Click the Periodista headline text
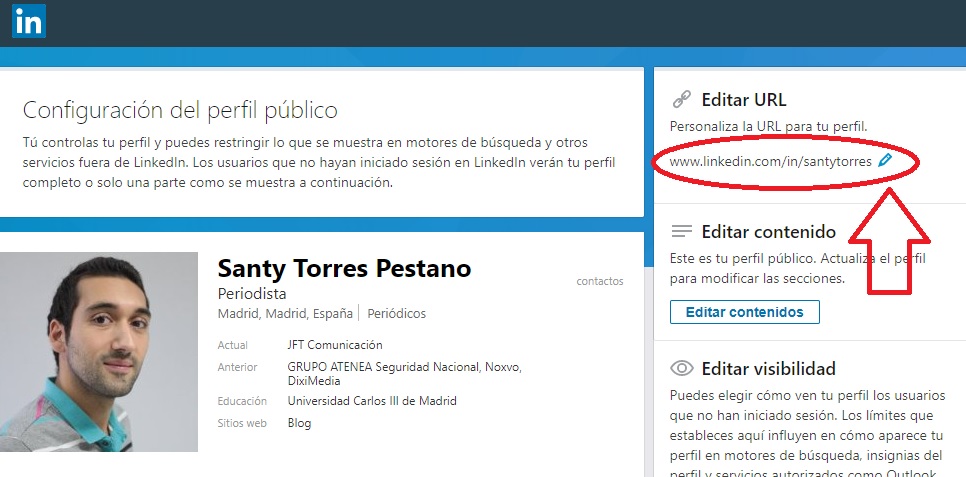The image size is (966, 477). pos(252,294)
